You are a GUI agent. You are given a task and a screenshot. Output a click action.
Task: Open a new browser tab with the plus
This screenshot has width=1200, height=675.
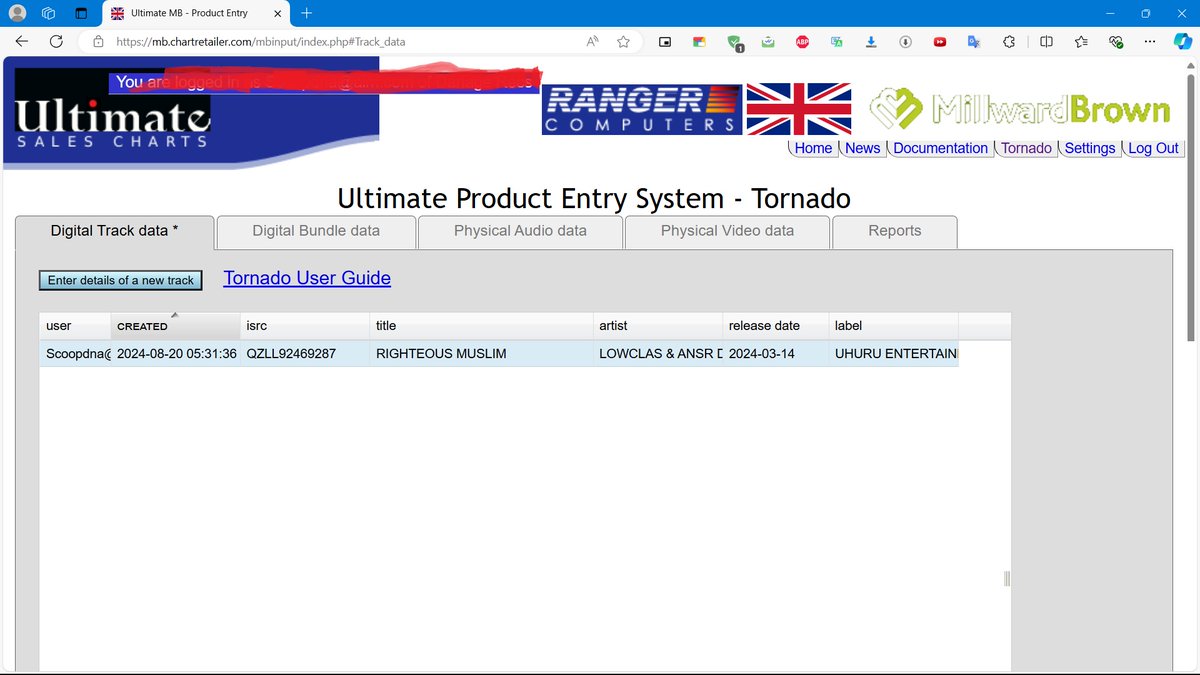click(306, 13)
